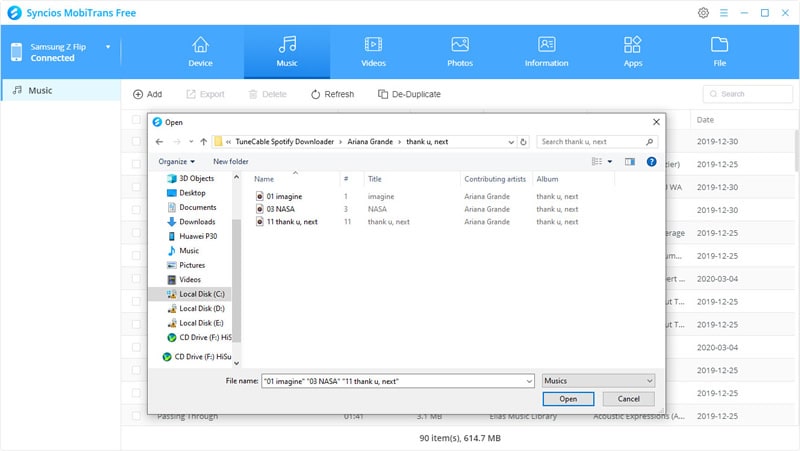Toggle the preview pane icon
Viewport: 800px width, 451px height.
(x=630, y=161)
